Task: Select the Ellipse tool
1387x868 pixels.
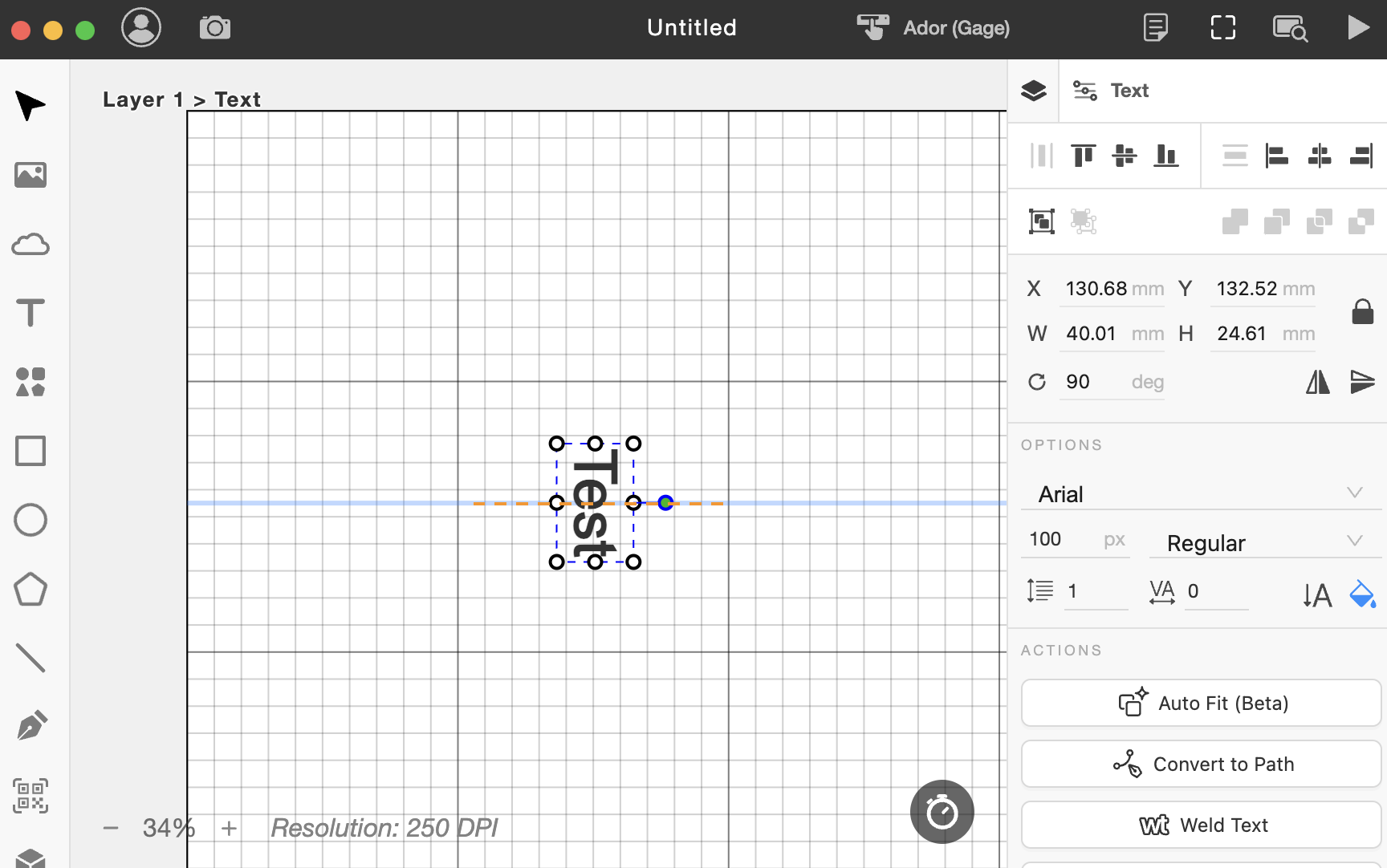Action: [31, 520]
